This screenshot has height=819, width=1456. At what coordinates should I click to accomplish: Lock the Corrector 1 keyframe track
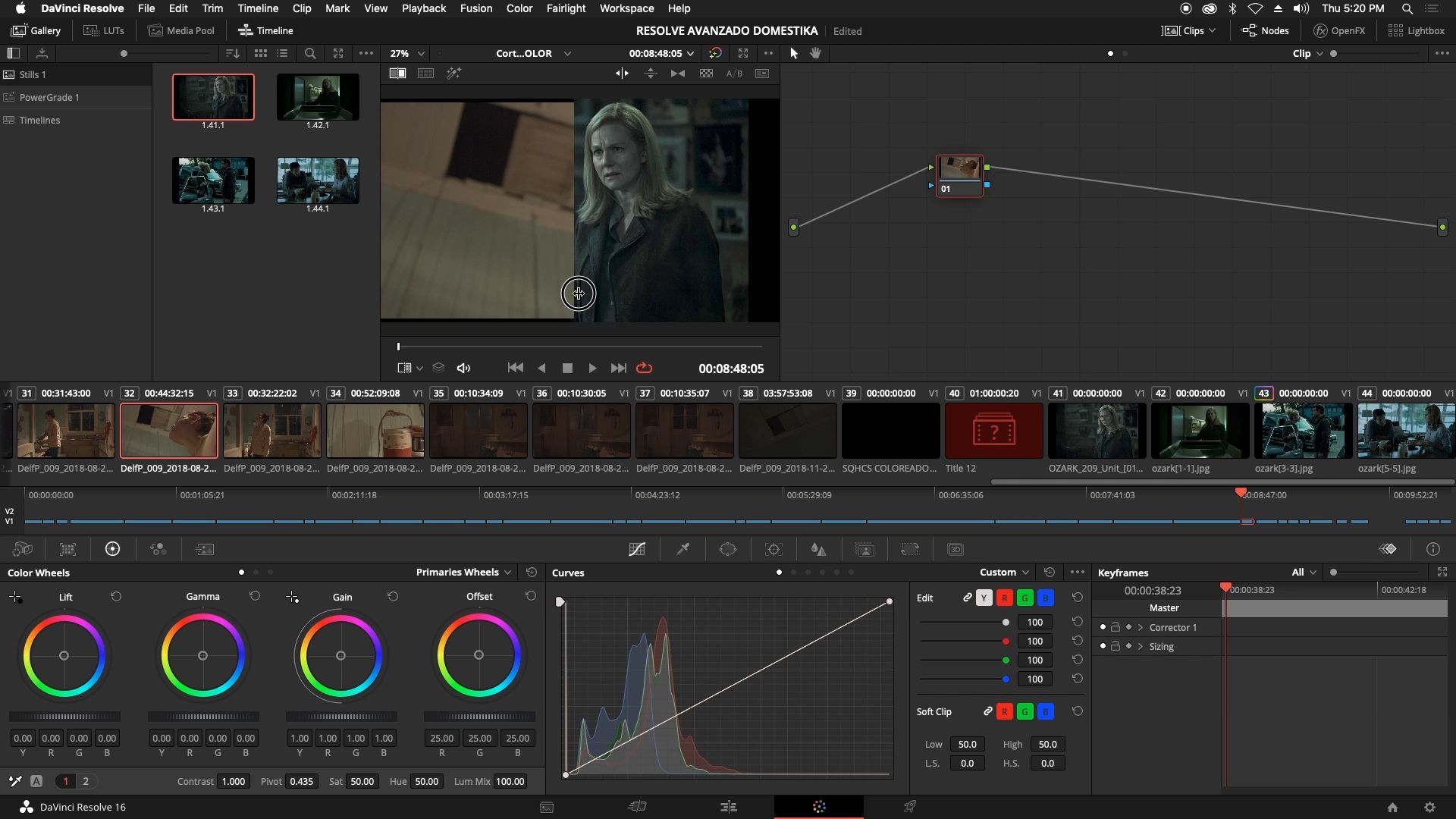point(1115,627)
